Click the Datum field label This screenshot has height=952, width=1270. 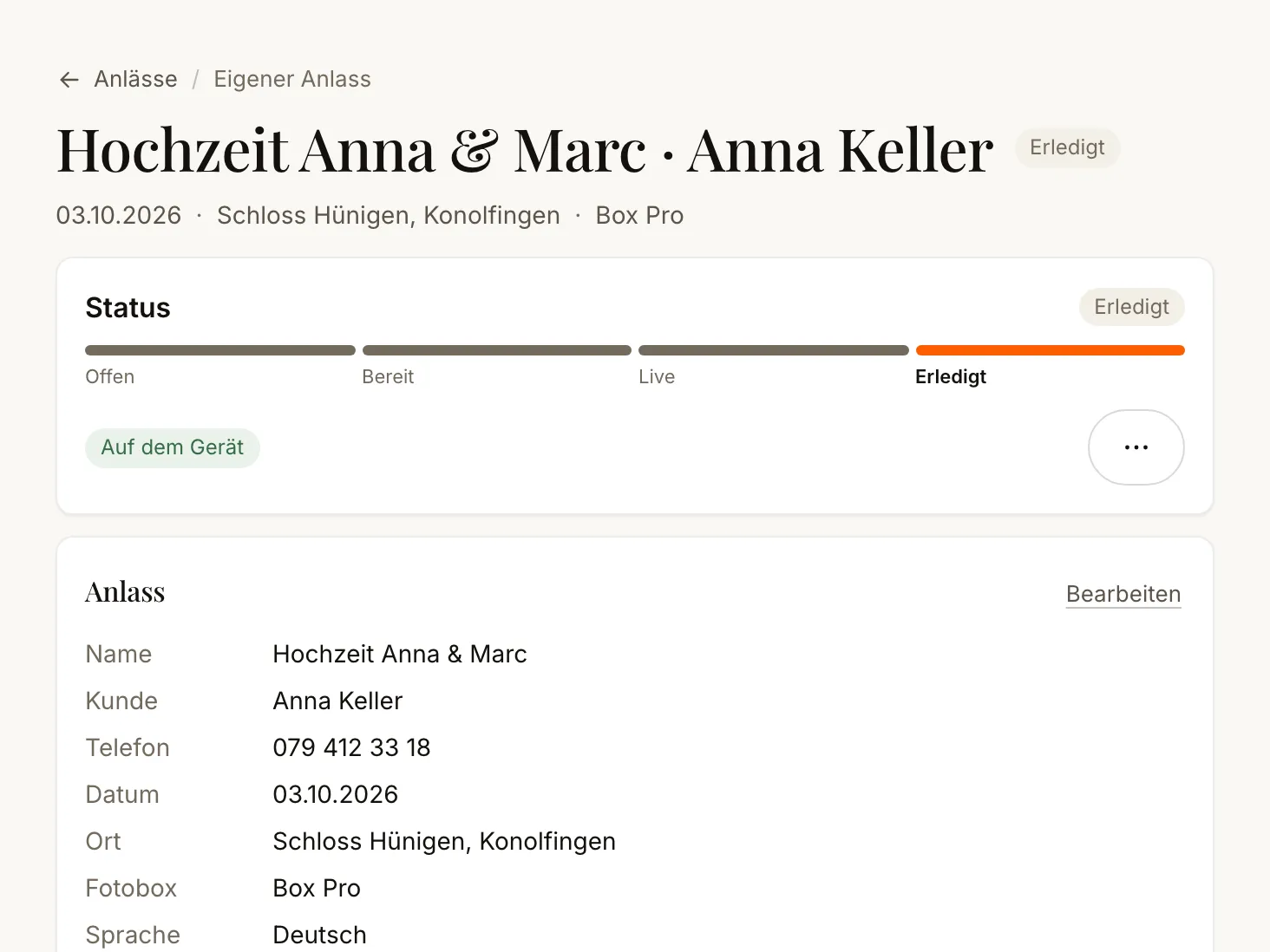click(122, 794)
